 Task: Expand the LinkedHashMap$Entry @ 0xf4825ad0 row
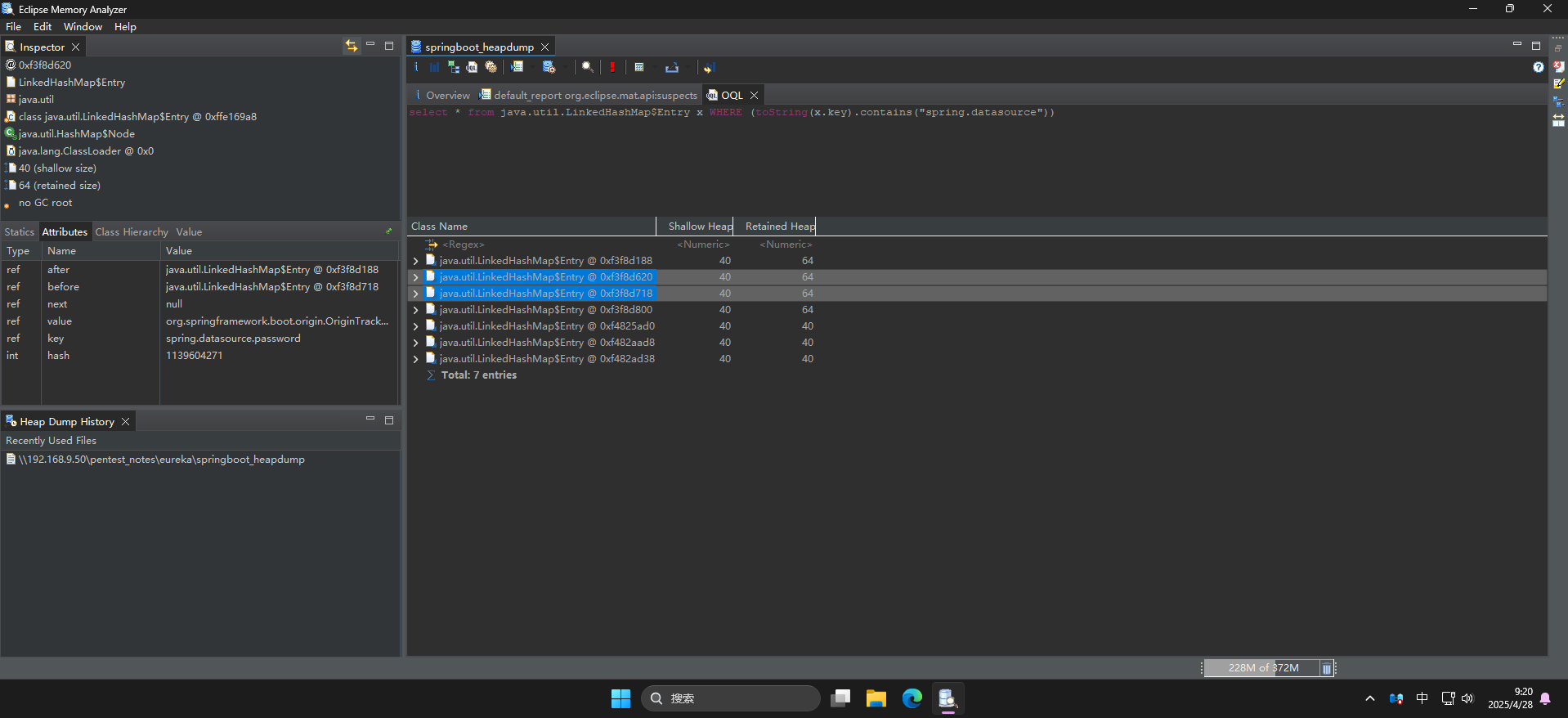(415, 326)
